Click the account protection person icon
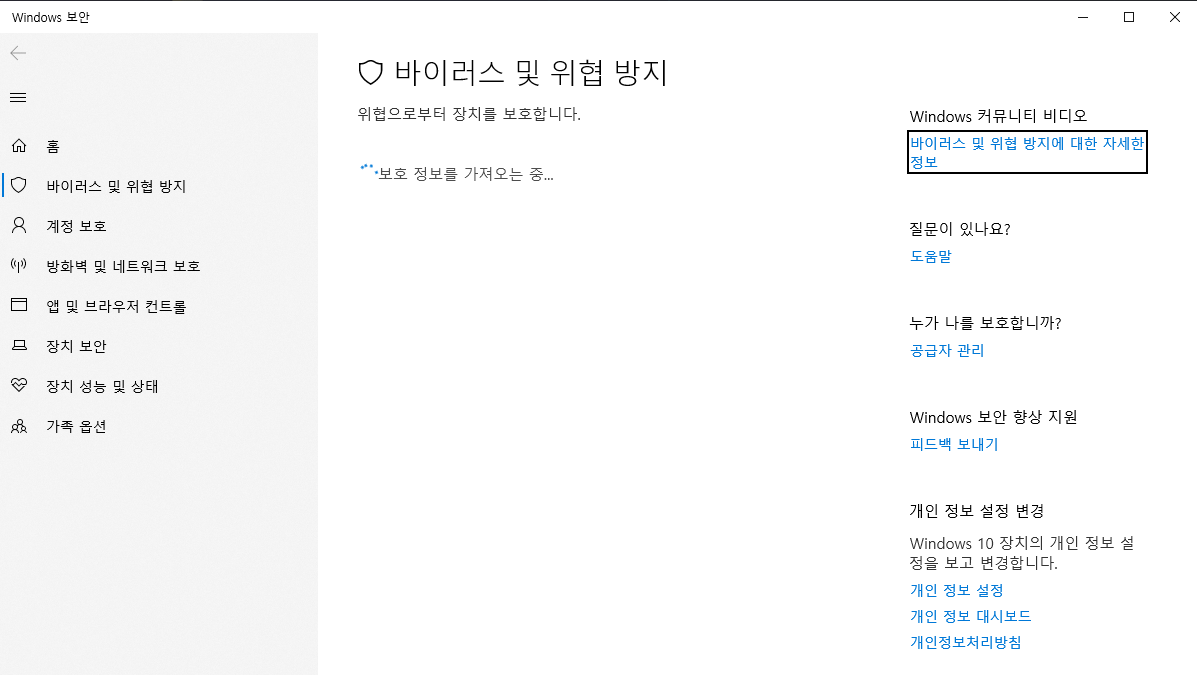Image resolution: width=1197 pixels, height=675 pixels. (19, 225)
